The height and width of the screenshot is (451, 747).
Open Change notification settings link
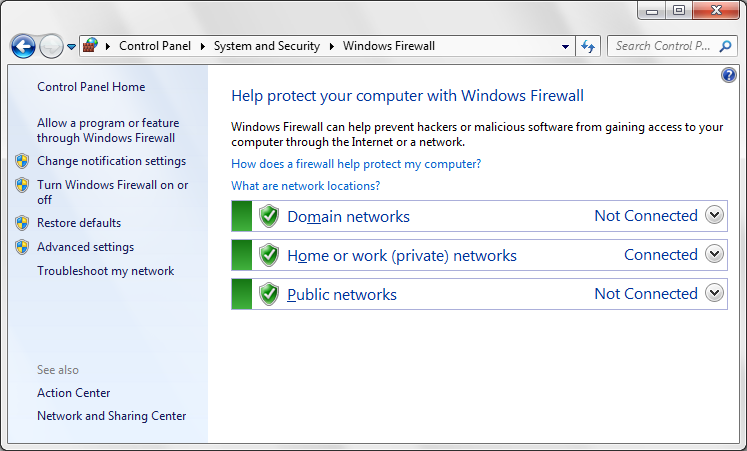111,161
